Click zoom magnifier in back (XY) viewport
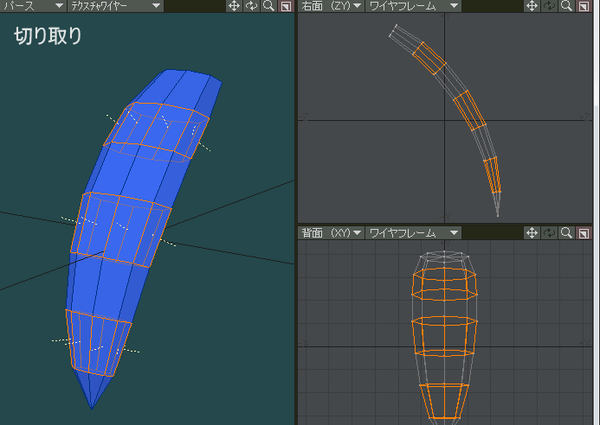This screenshot has width=600, height=425. (x=566, y=233)
